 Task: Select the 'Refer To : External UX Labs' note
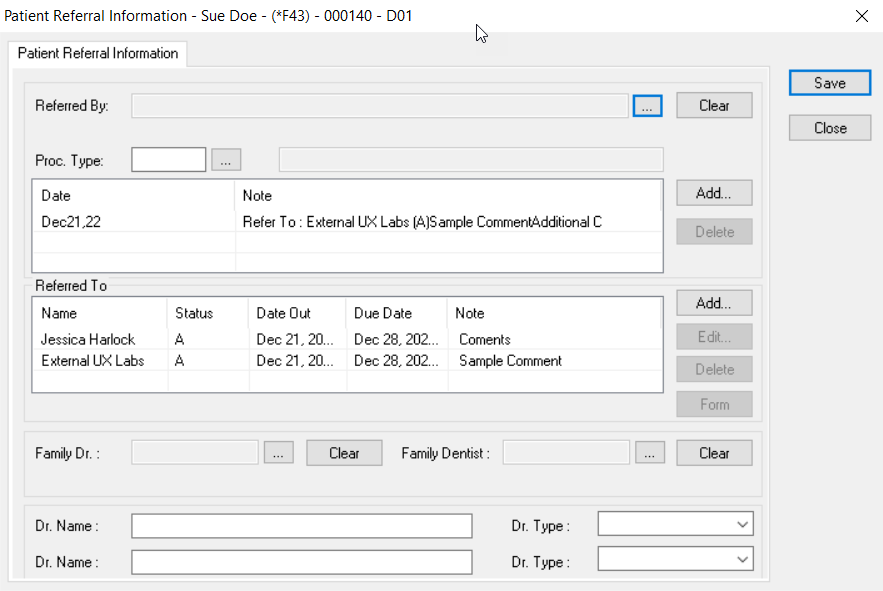[422, 222]
